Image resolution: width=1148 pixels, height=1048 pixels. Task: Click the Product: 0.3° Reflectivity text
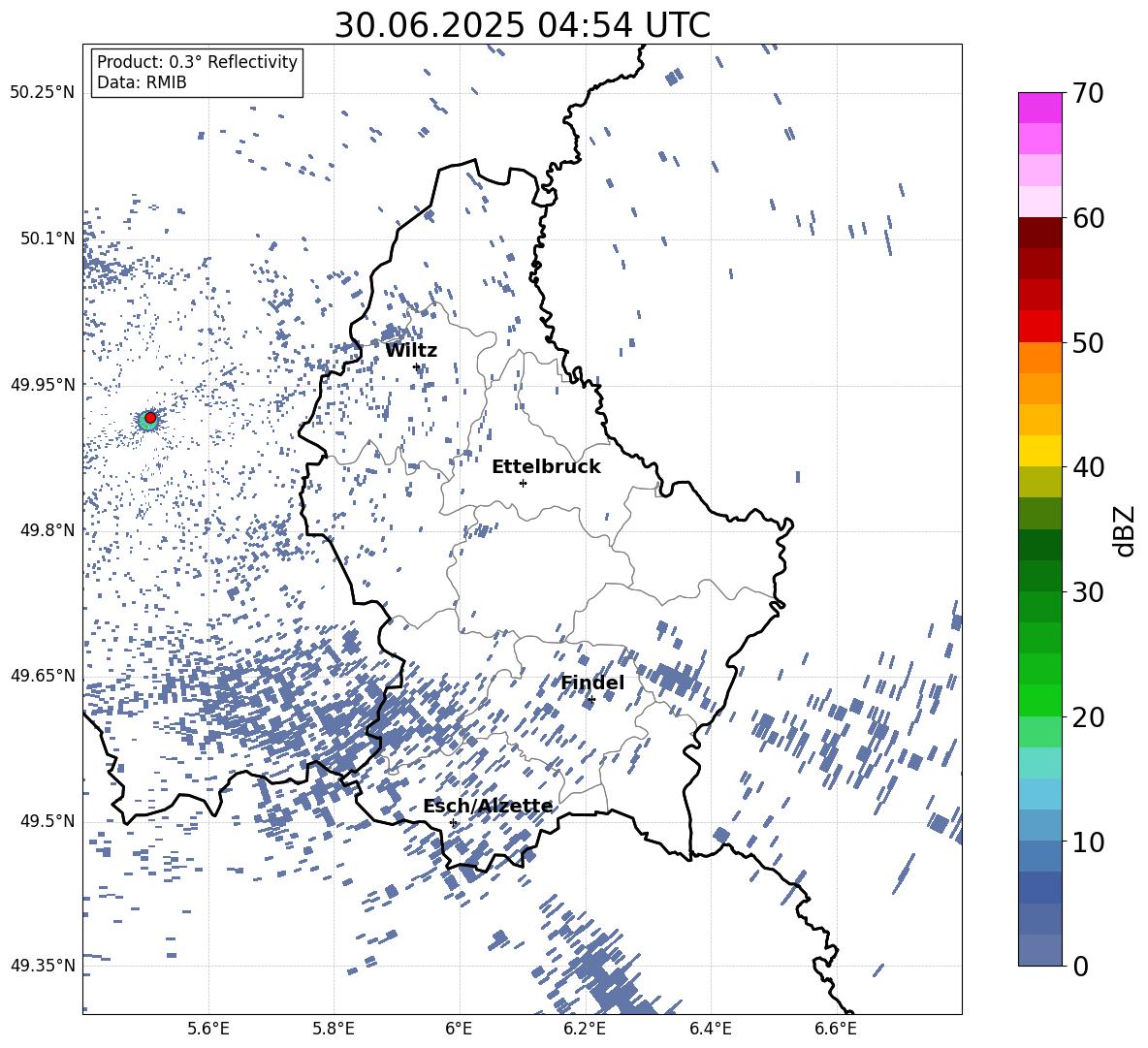197,61
